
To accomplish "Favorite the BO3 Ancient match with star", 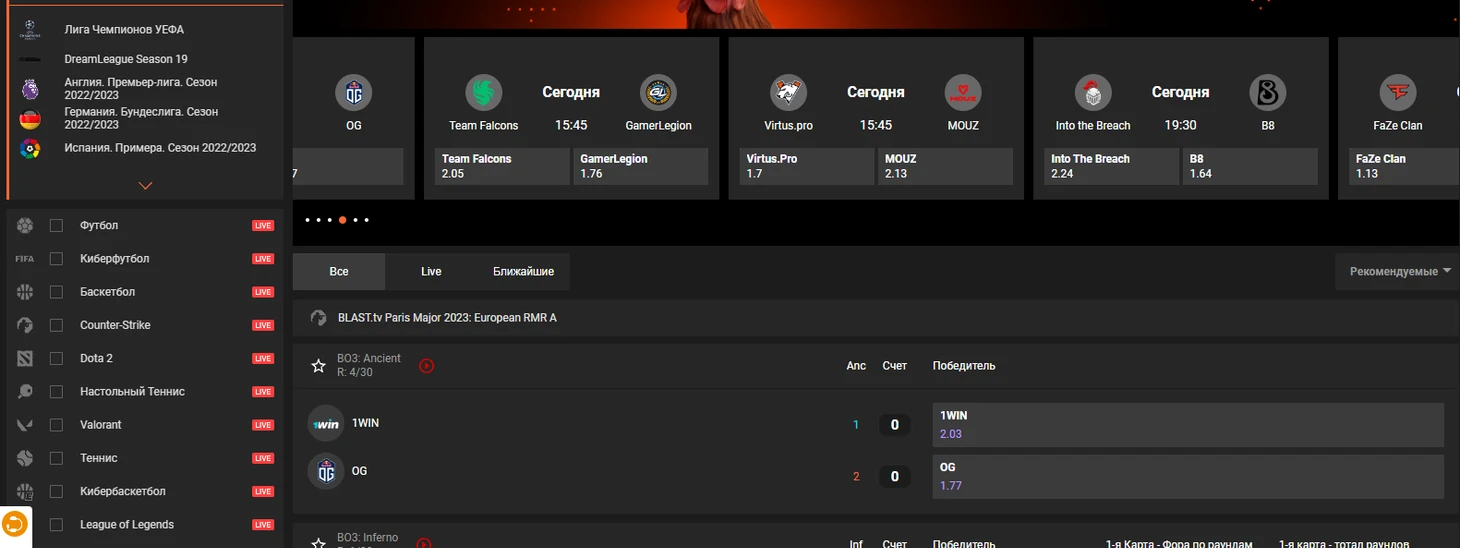I will (x=319, y=366).
